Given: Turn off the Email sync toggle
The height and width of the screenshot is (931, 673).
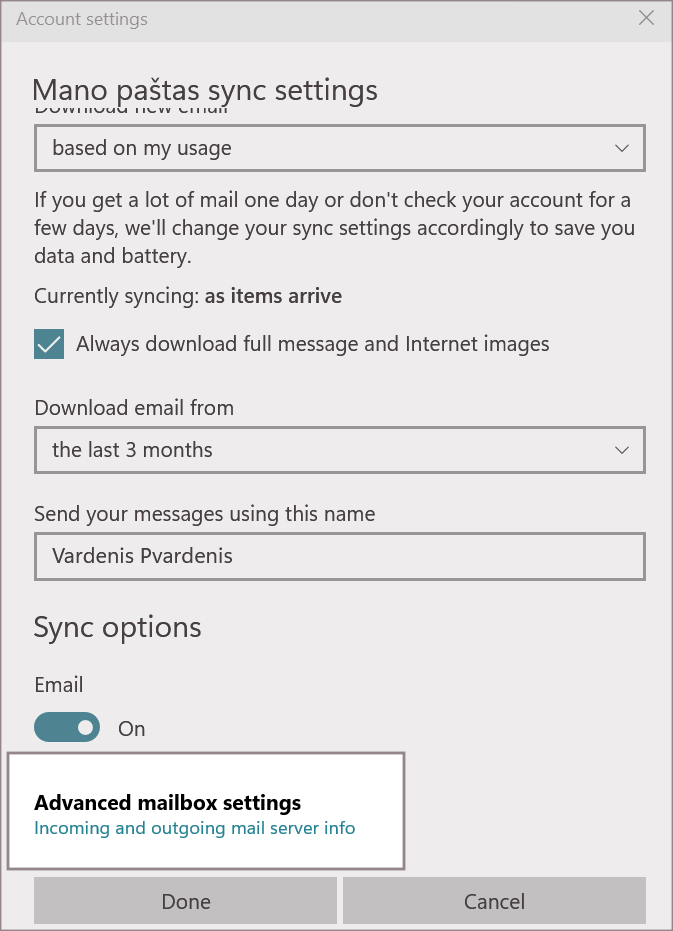Looking at the screenshot, I should (67, 727).
